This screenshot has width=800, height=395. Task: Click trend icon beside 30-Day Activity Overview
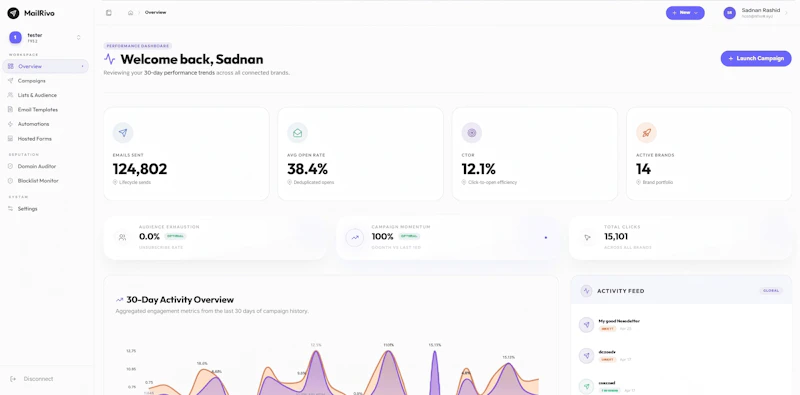(x=120, y=300)
